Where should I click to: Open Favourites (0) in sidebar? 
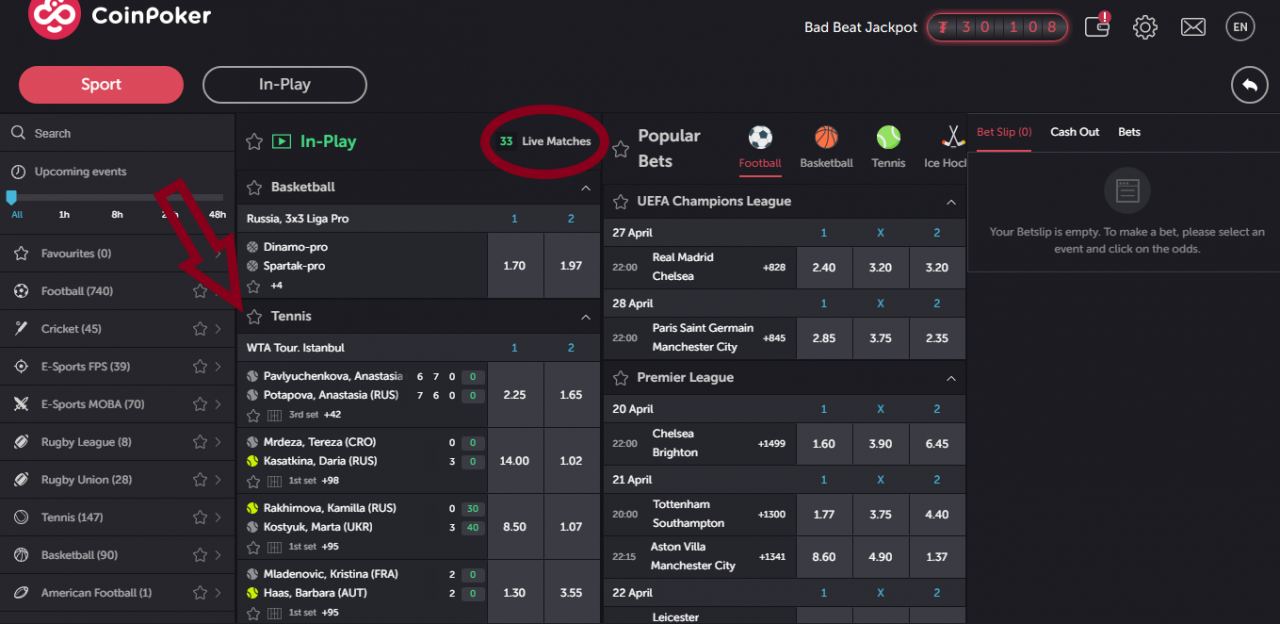[x=117, y=253]
